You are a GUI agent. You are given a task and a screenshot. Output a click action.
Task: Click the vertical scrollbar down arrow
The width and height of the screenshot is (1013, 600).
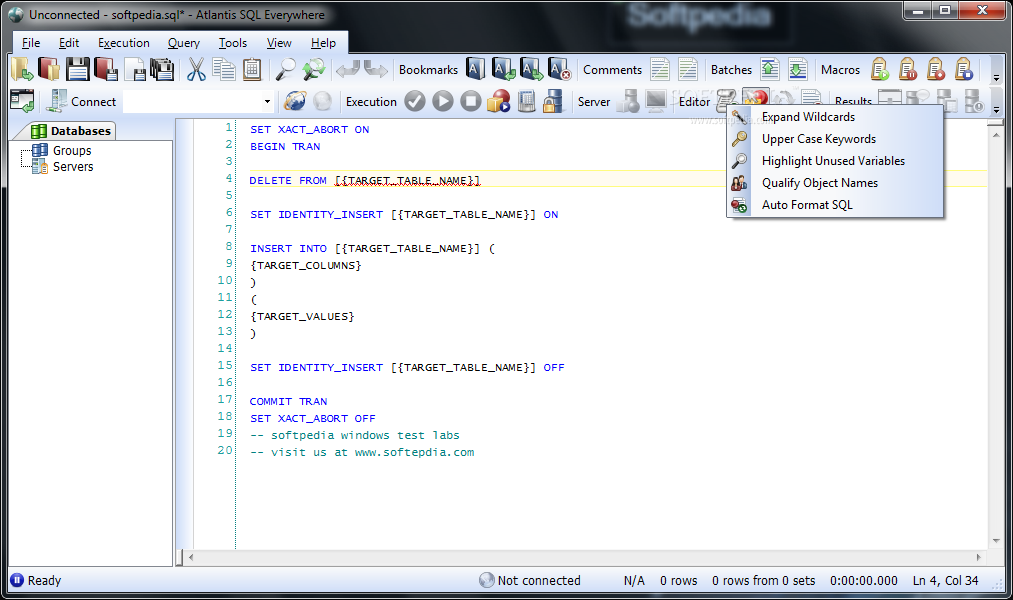(996, 541)
